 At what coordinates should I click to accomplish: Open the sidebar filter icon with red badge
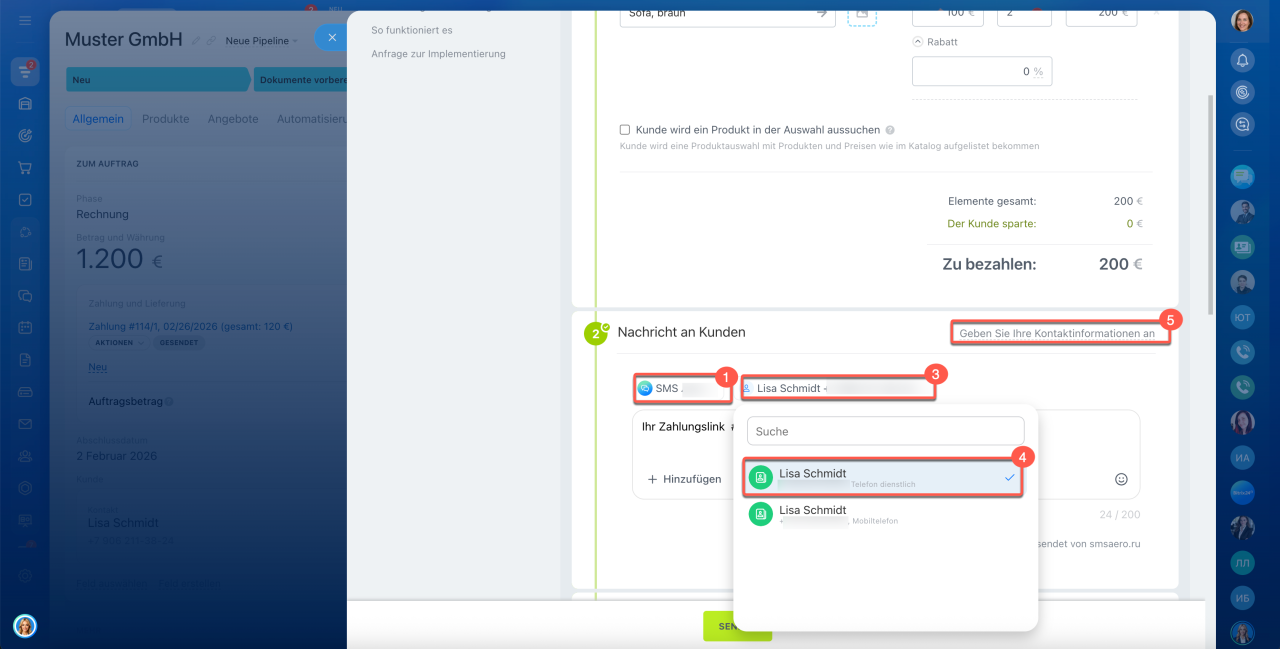[x=25, y=71]
